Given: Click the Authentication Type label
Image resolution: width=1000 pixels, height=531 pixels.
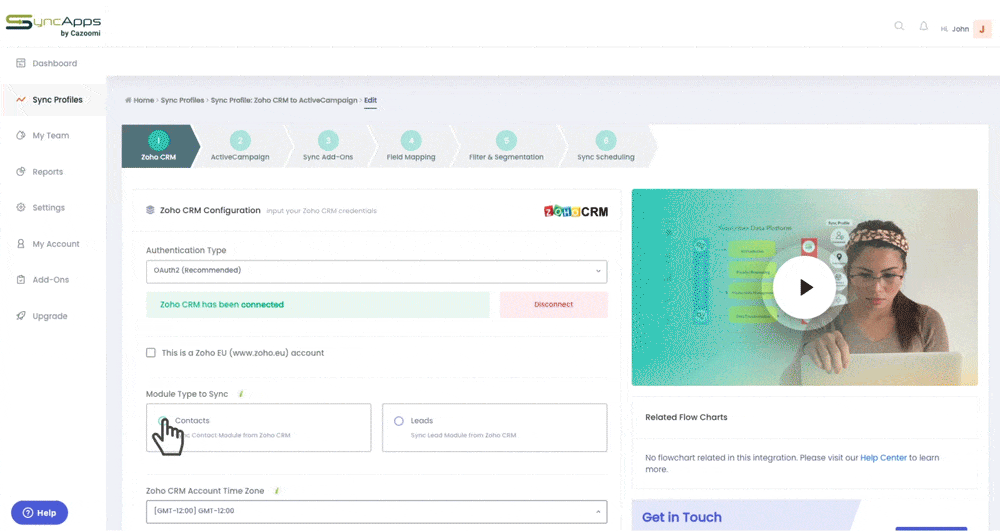Looking at the screenshot, I should pos(186,251).
